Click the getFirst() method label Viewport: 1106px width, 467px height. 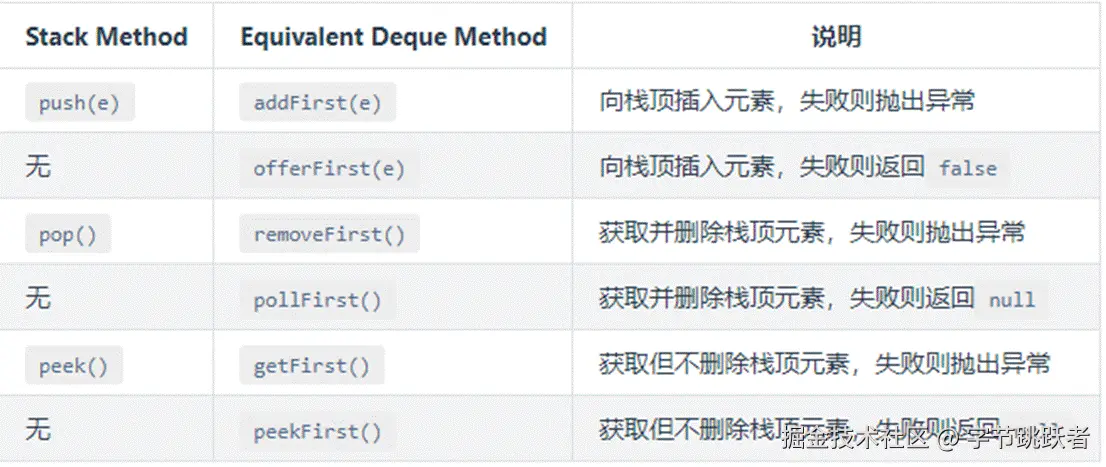click(x=311, y=366)
